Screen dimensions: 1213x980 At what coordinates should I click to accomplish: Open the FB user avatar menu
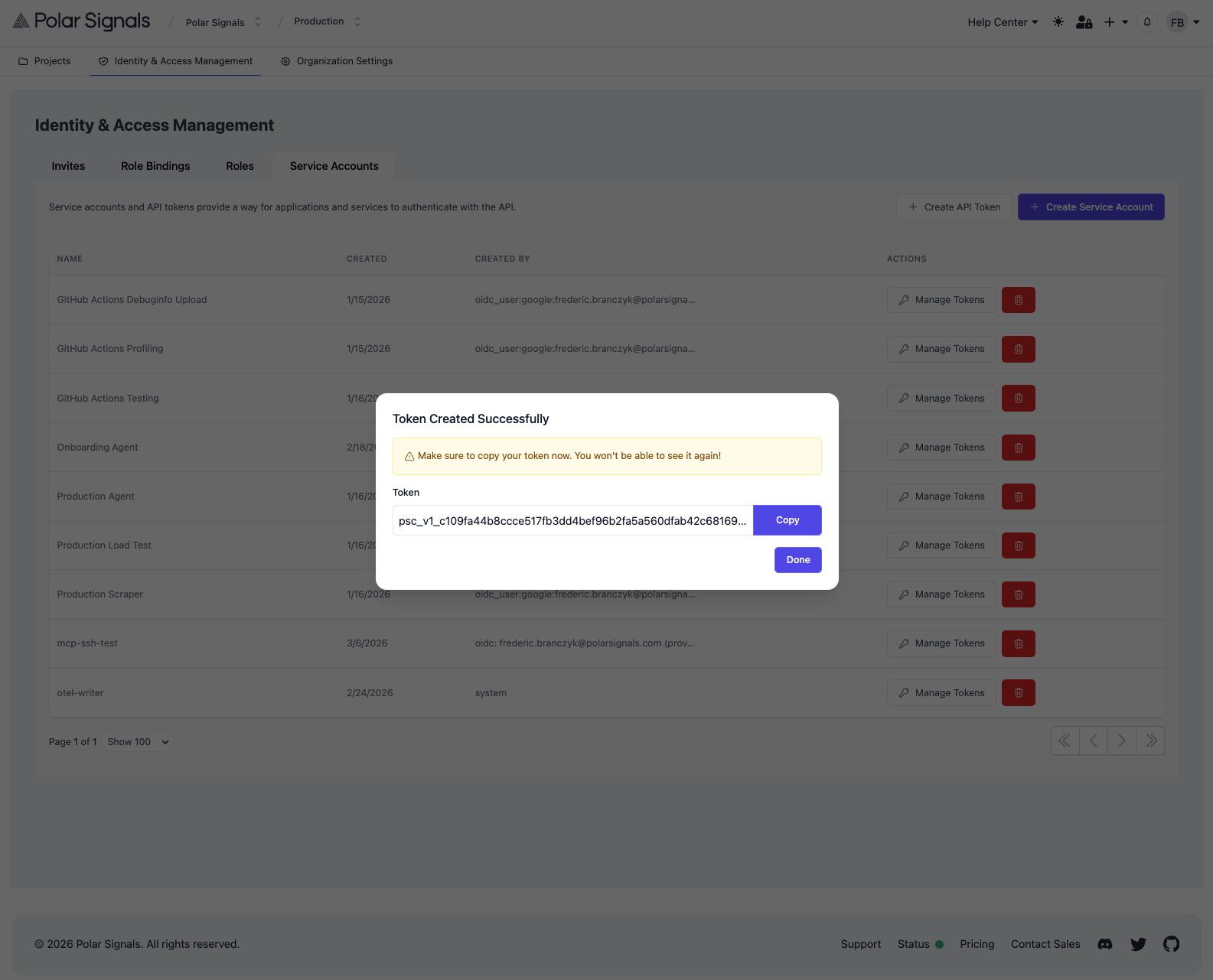1182,22
